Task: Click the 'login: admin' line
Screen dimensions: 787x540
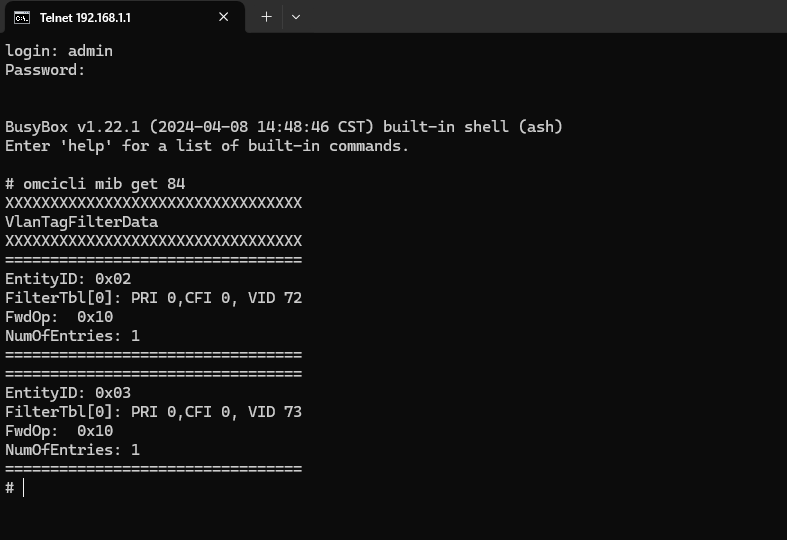Action: coord(59,51)
